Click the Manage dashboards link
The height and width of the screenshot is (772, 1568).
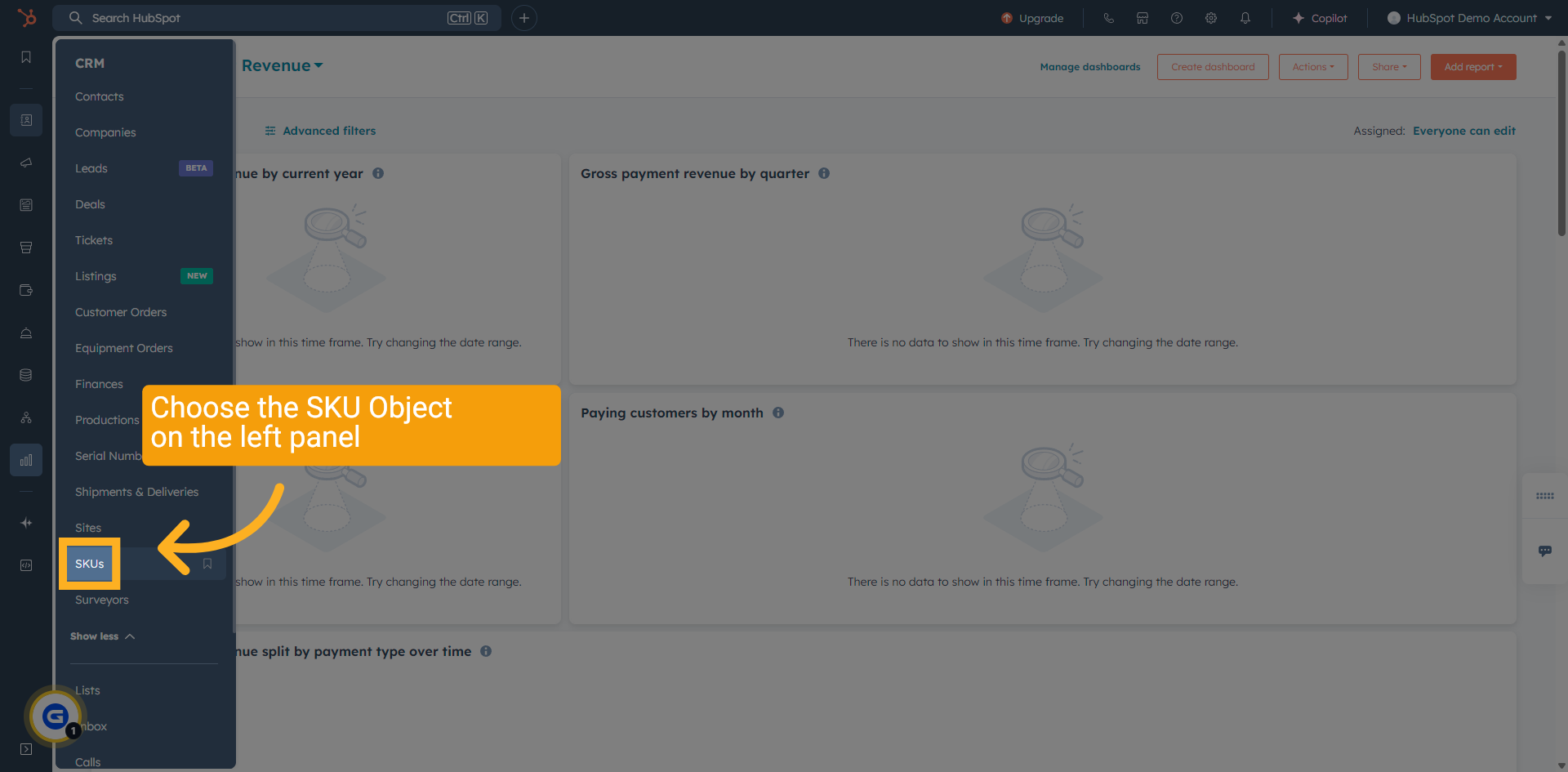[x=1090, y=67]
